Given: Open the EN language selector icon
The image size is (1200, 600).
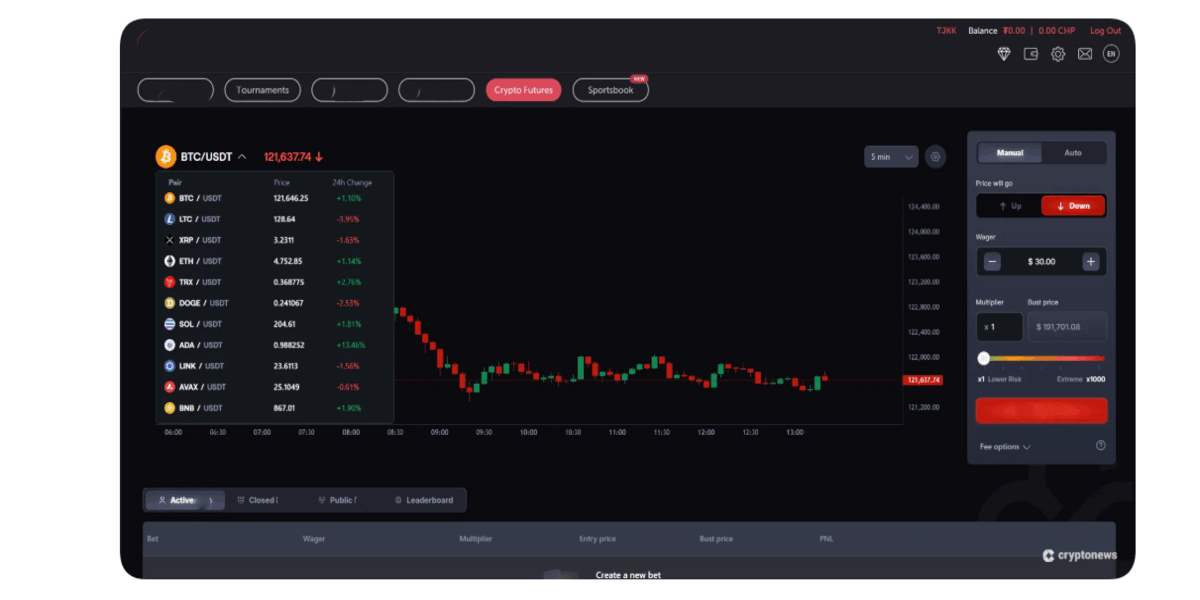Looking at the screenshot, I should pos(1111,54).
